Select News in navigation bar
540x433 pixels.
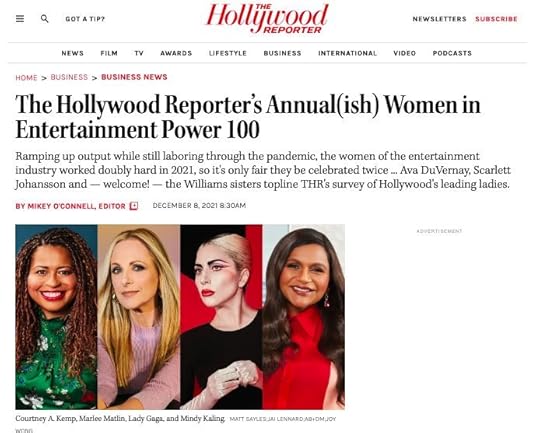(x=72, y=53)
